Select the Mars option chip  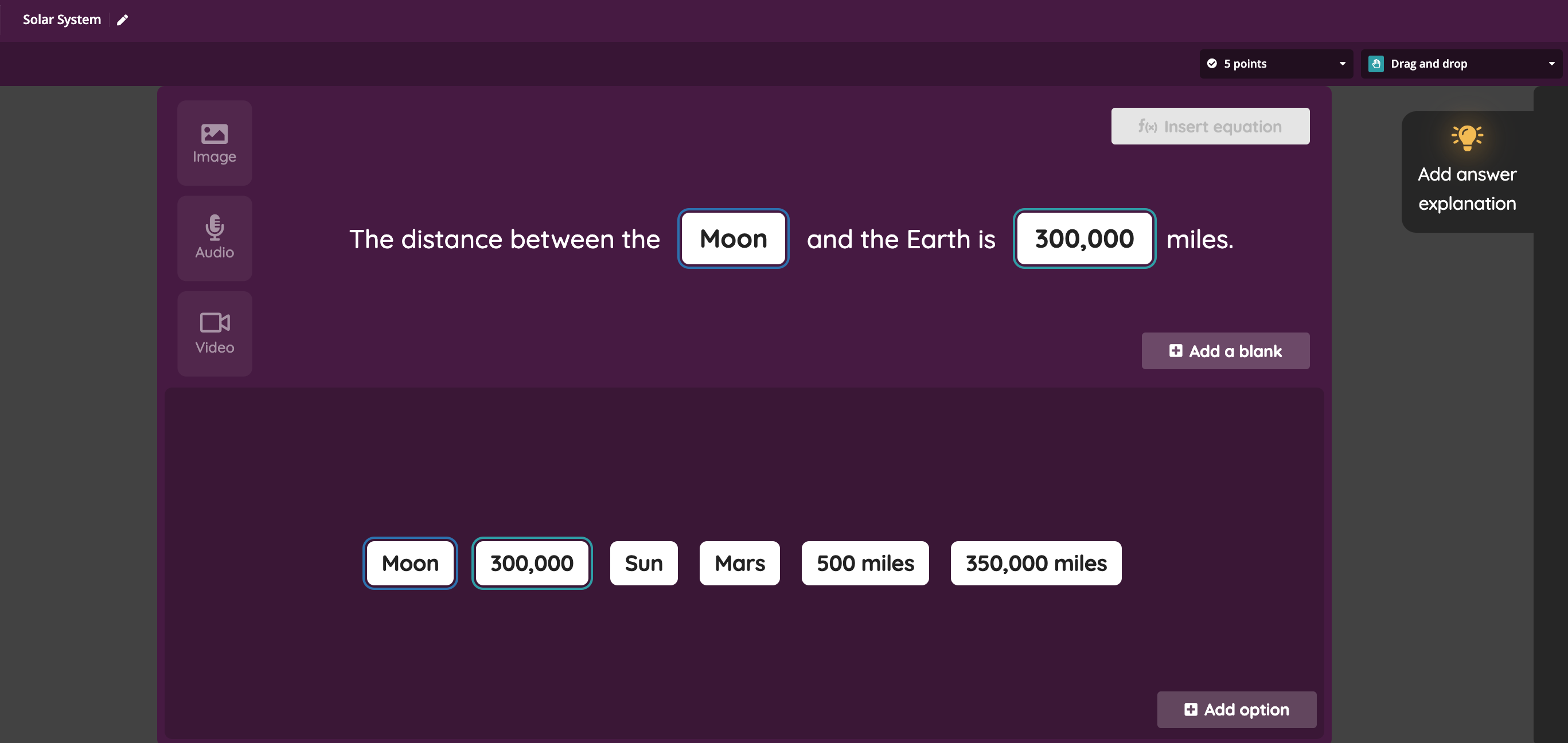739,564
